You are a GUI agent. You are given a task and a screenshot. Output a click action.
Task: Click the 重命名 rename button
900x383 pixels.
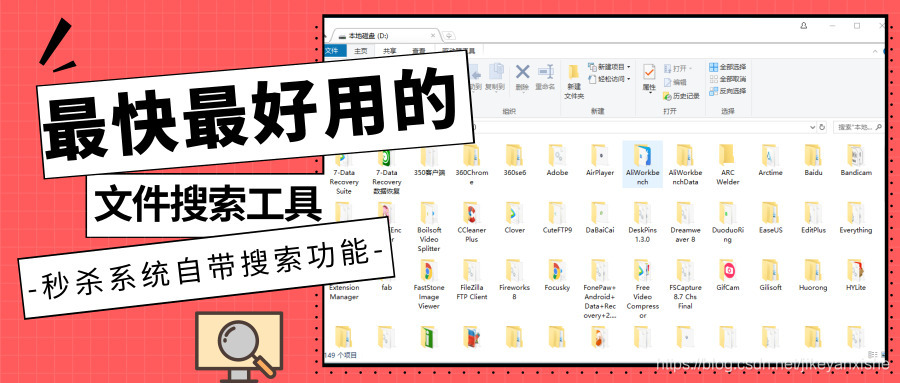point(545,77)
